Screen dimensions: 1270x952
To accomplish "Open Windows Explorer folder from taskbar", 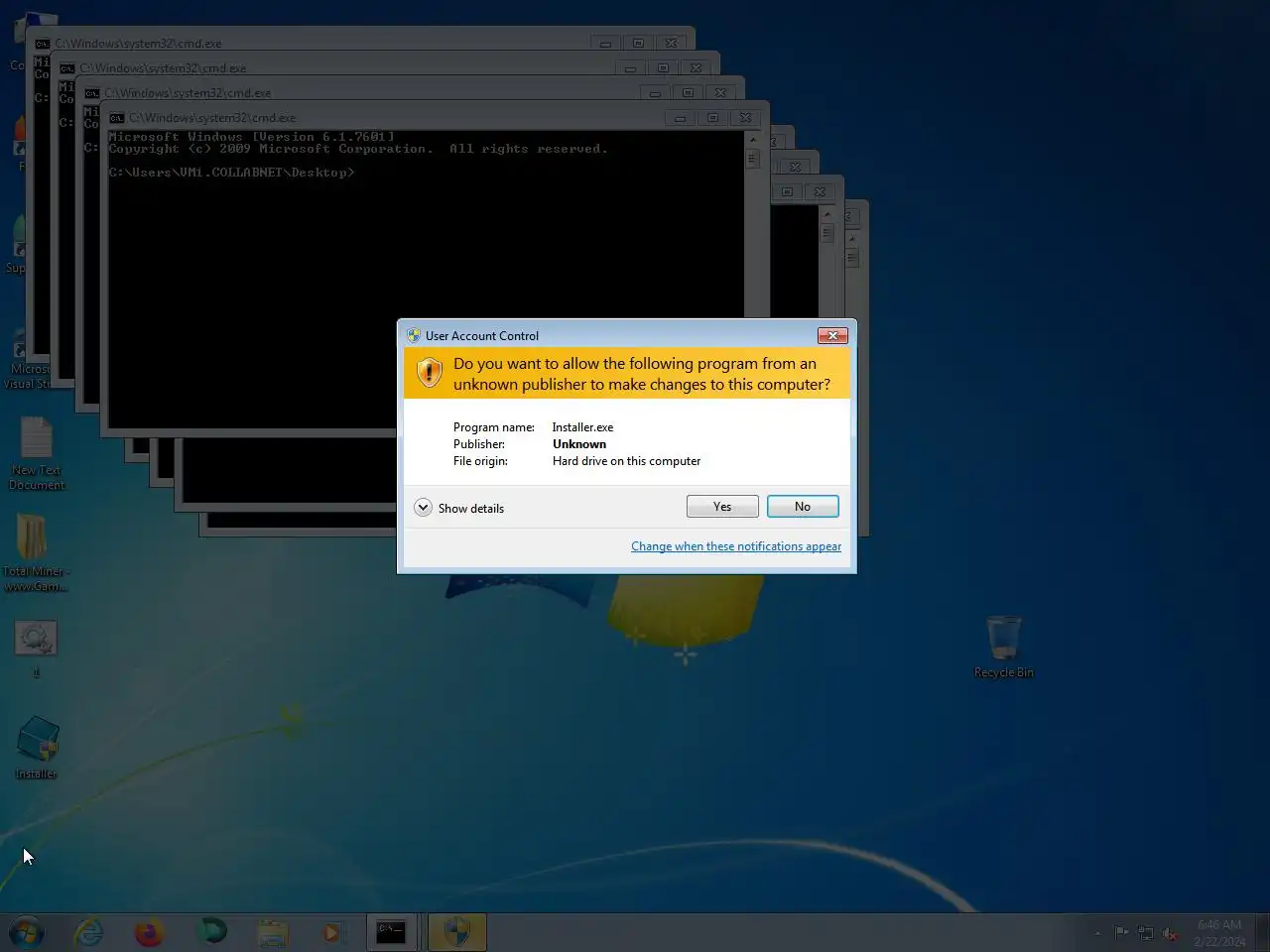I will (x=272, y=932).
